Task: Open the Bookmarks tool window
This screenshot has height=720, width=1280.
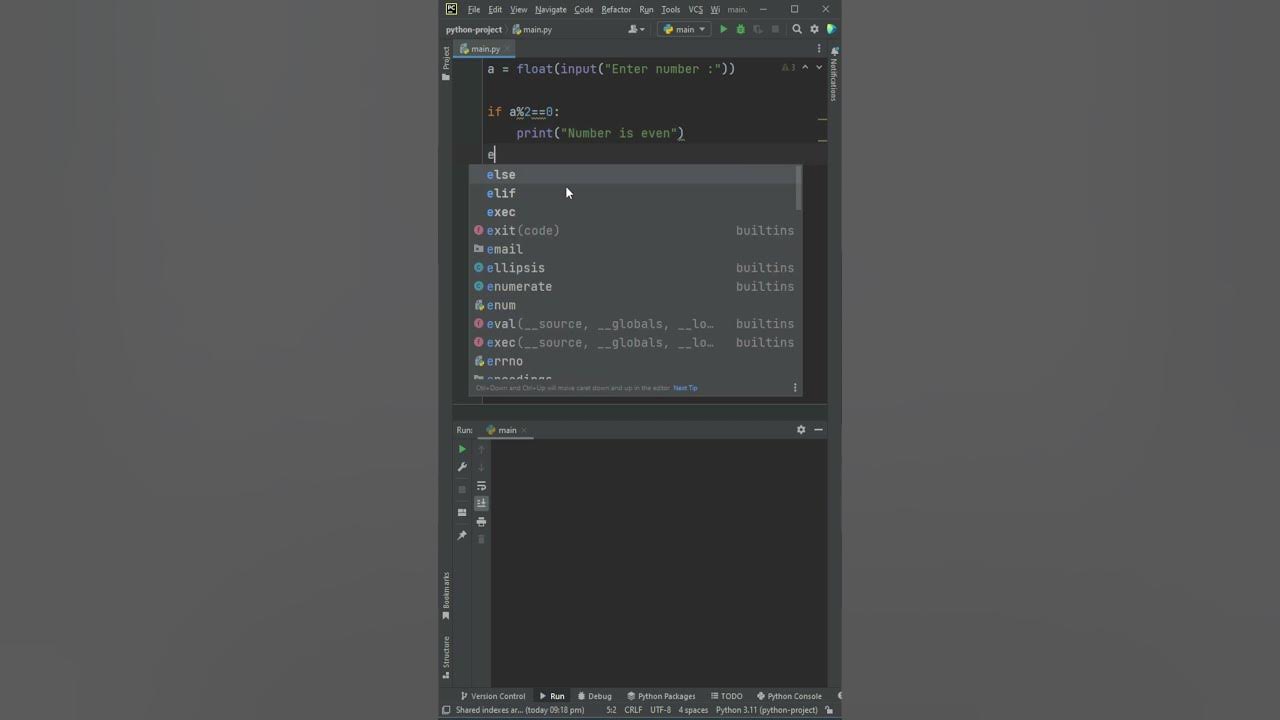Action: point(446,596)
